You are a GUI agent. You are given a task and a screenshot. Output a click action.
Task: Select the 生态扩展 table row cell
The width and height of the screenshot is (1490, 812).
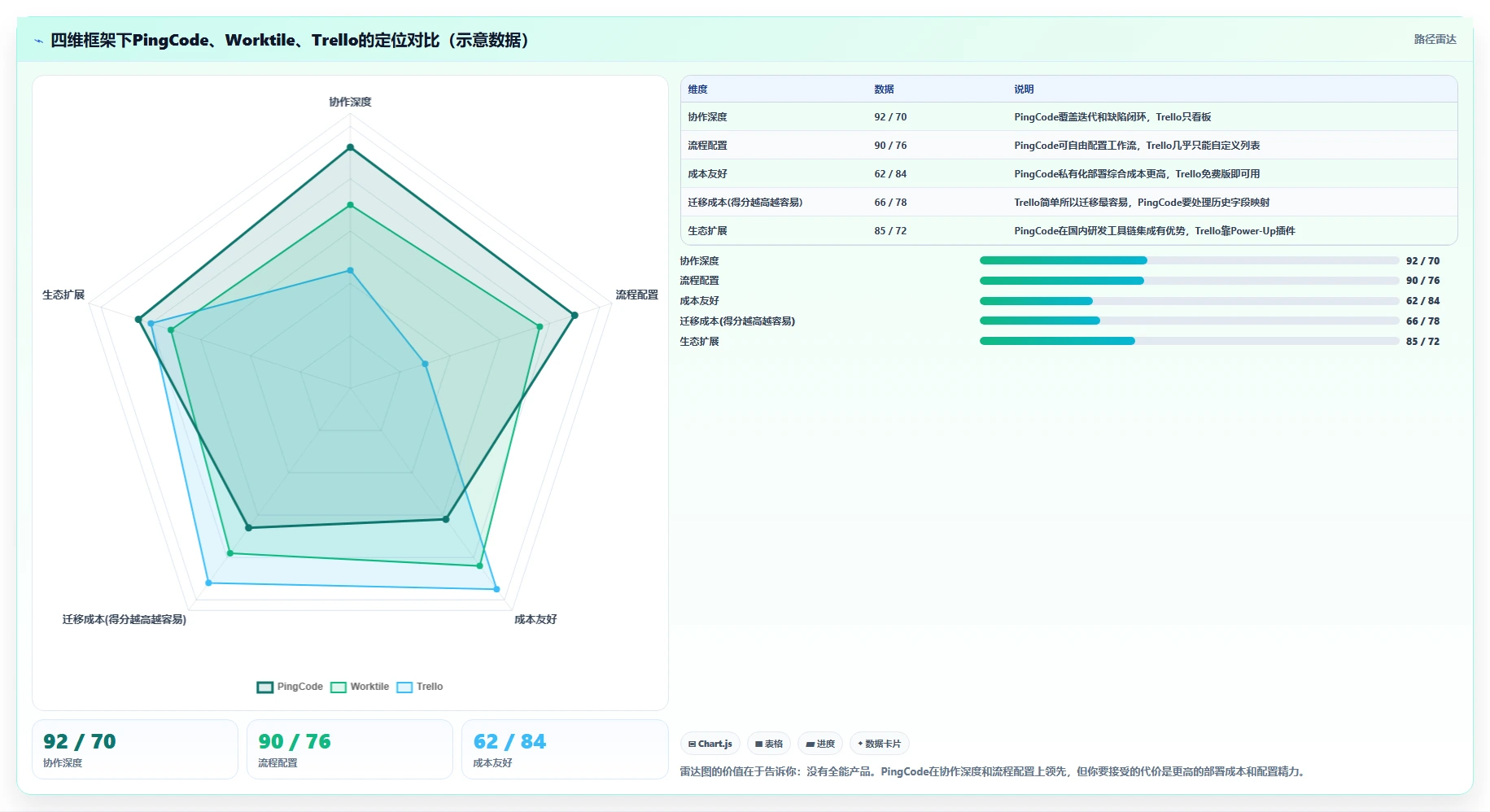click(774, 231)
